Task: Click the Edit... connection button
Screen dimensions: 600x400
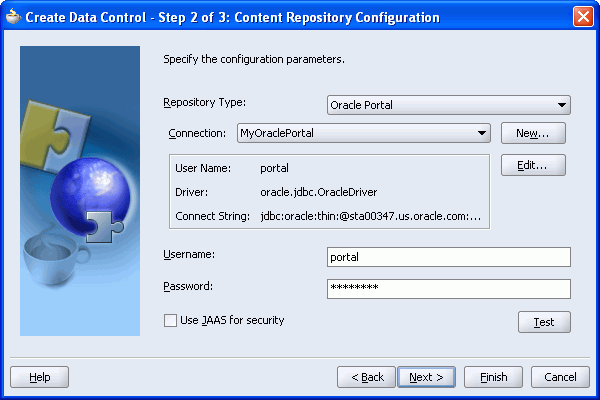Action: tap(533, 165)
